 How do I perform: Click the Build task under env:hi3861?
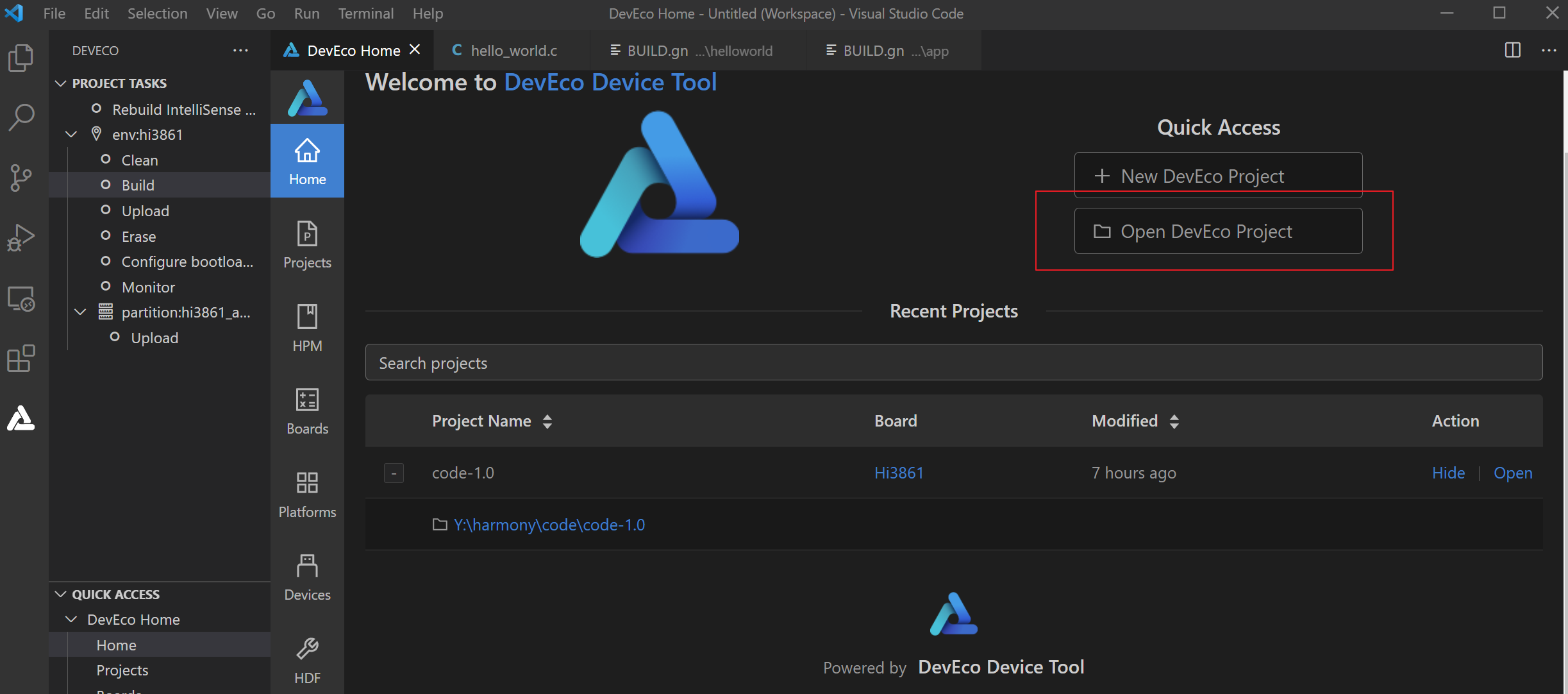[137, 184]
